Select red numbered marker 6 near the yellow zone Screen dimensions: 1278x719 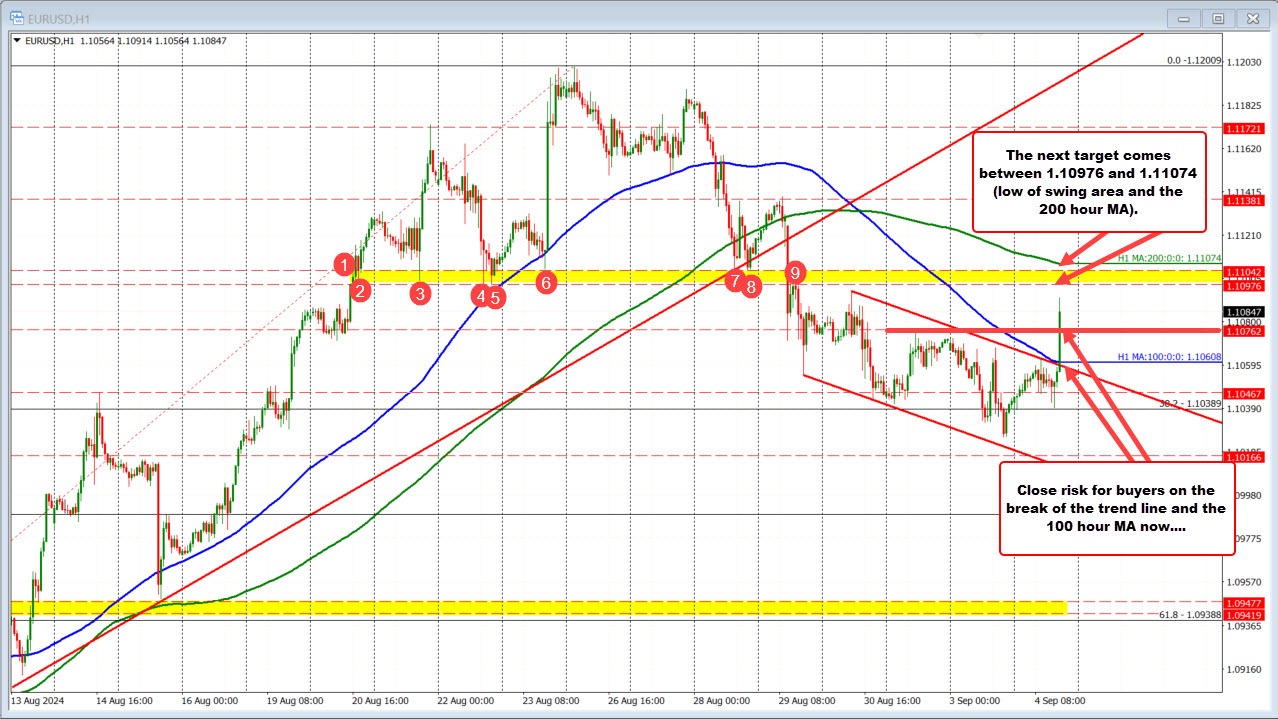[546, 282]
